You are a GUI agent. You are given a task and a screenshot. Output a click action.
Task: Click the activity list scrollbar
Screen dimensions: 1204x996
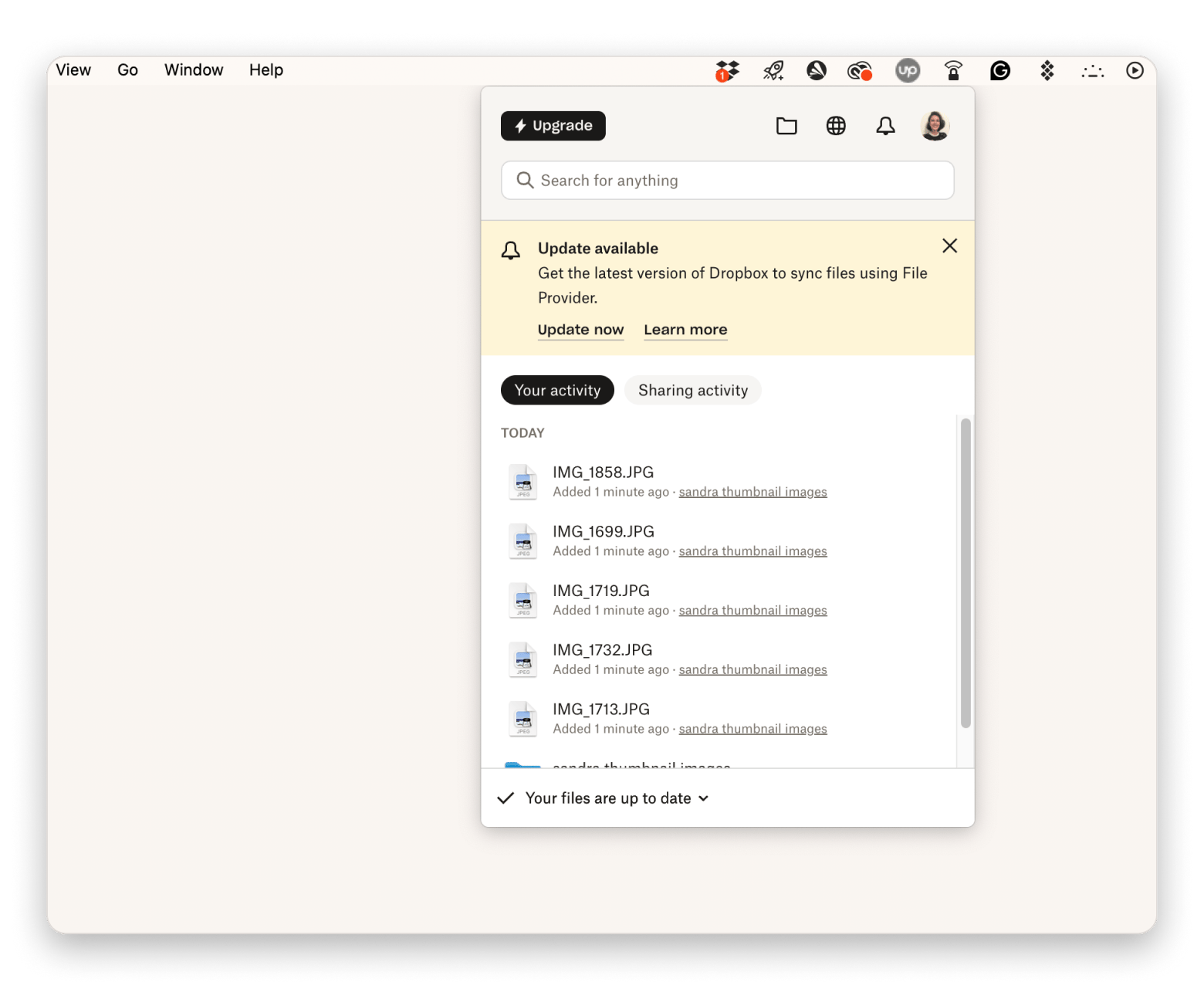[x=965, y=572]
